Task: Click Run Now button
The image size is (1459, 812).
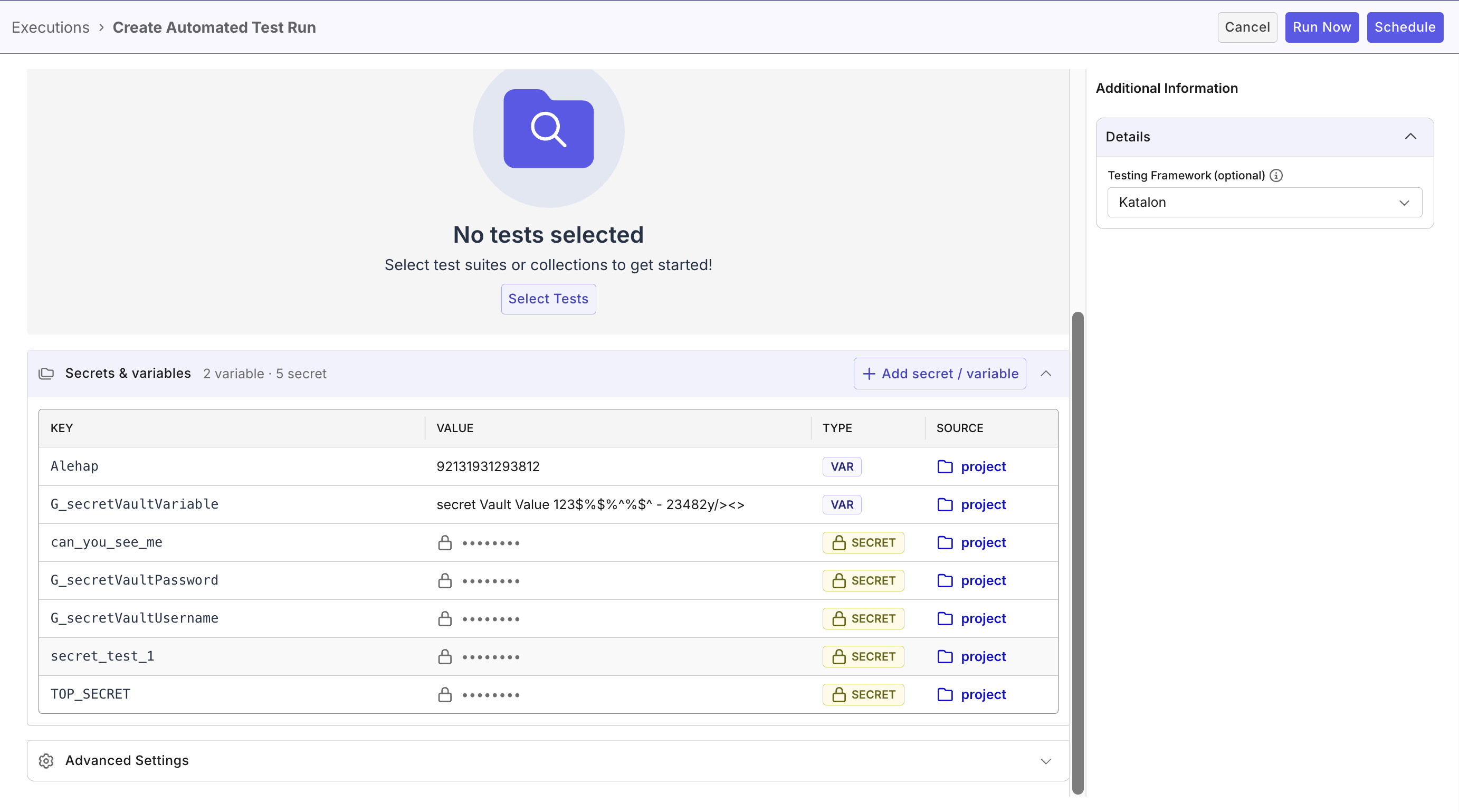Action: (x=1321, y=27)
